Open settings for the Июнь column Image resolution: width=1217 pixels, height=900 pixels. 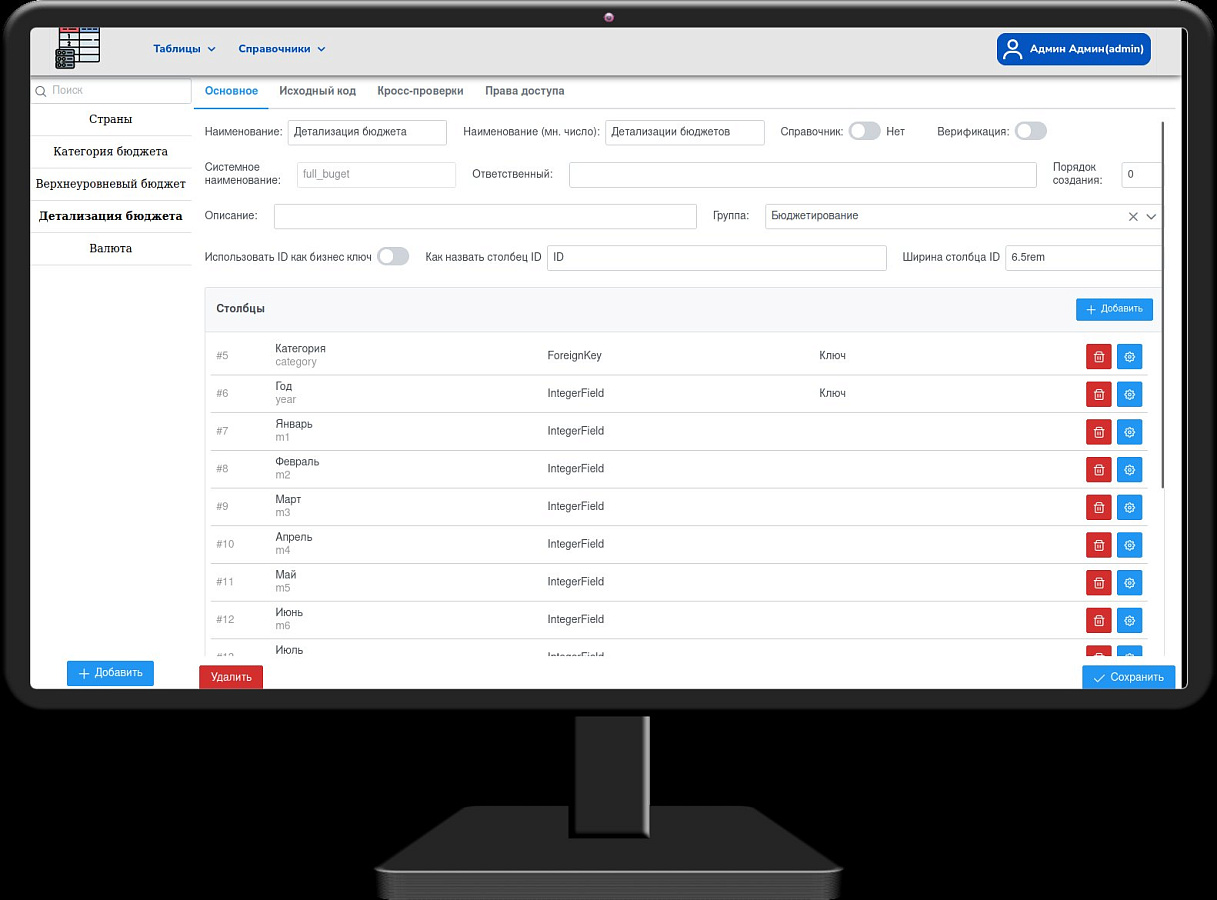pyautogui.click(x=1130, y=621)
